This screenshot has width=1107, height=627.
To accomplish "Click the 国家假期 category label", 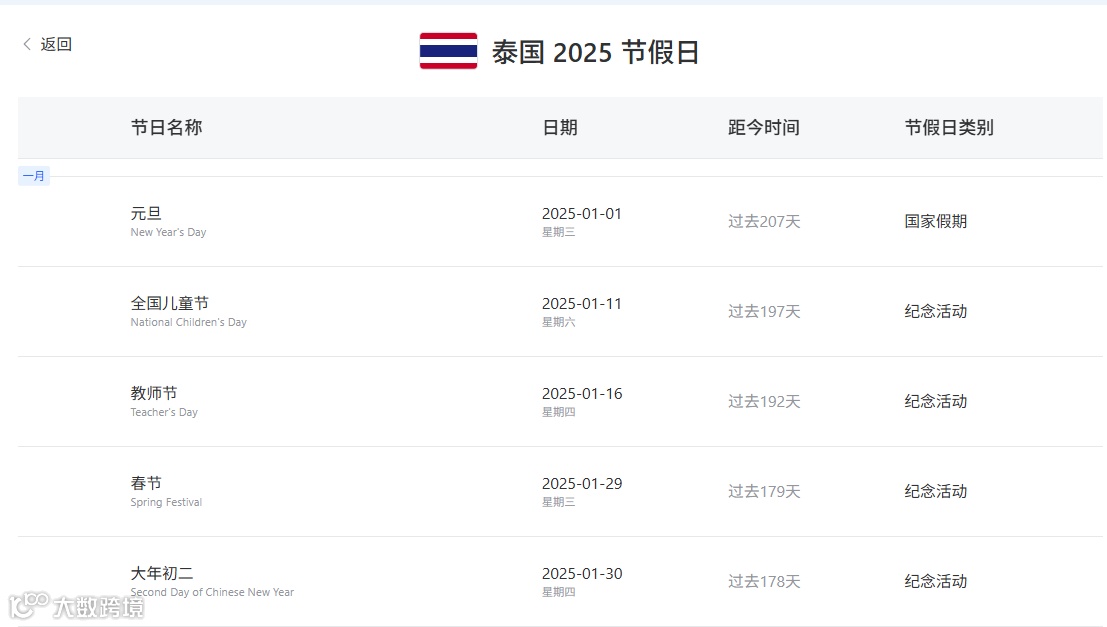I will click(x=936, y=221).
